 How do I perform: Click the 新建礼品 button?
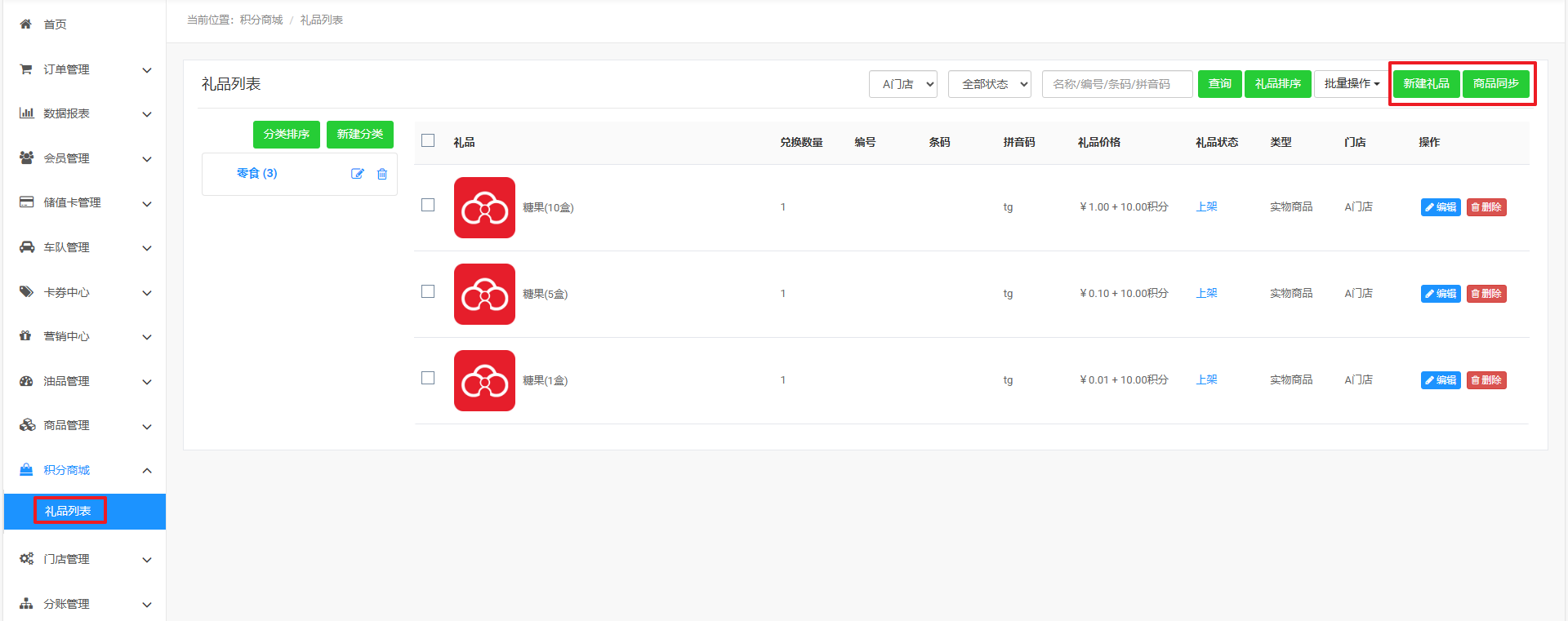[1426, 84]
